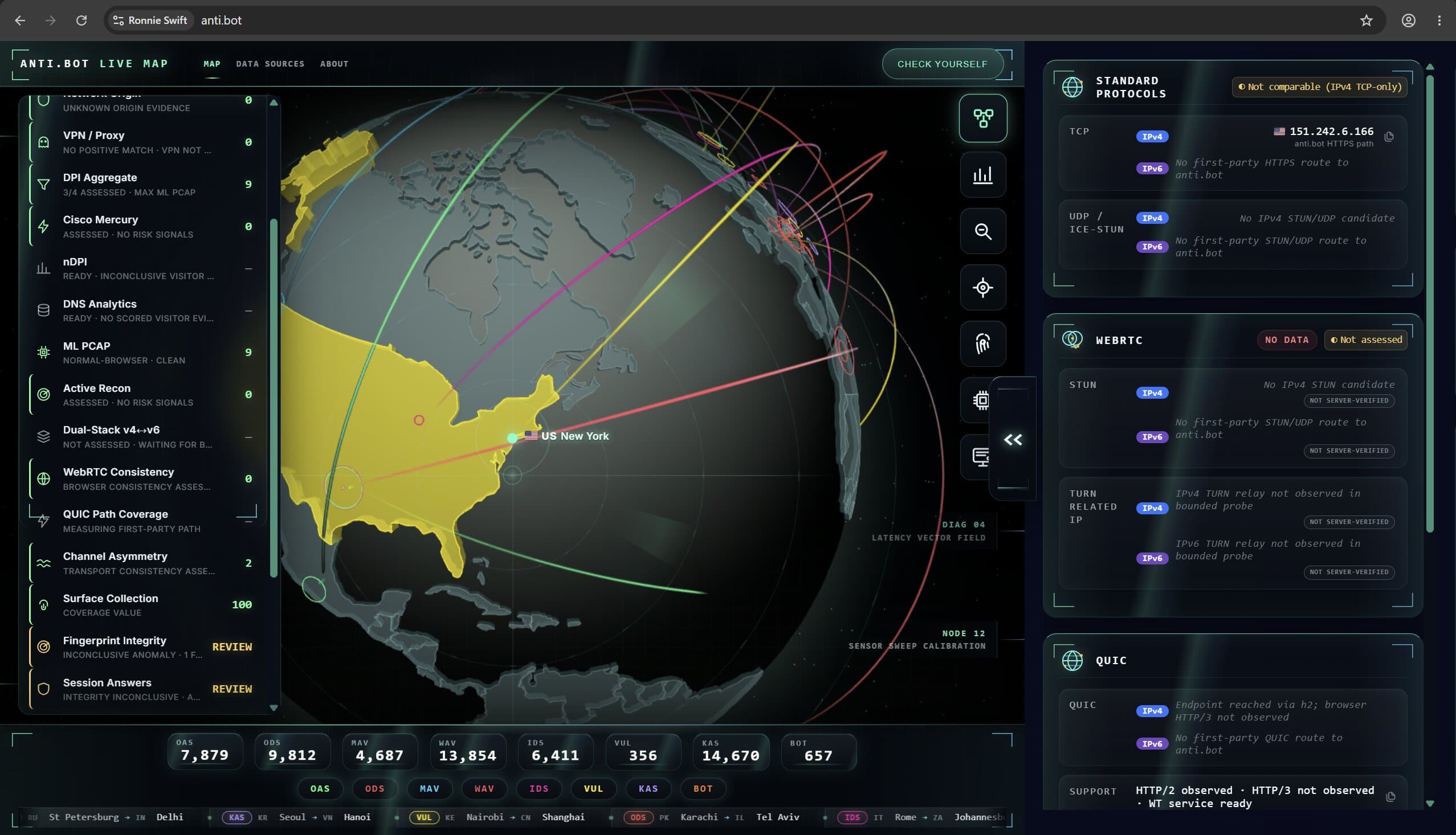Copy the TCP IP address 151.242.6.166

click(1389, 137)
